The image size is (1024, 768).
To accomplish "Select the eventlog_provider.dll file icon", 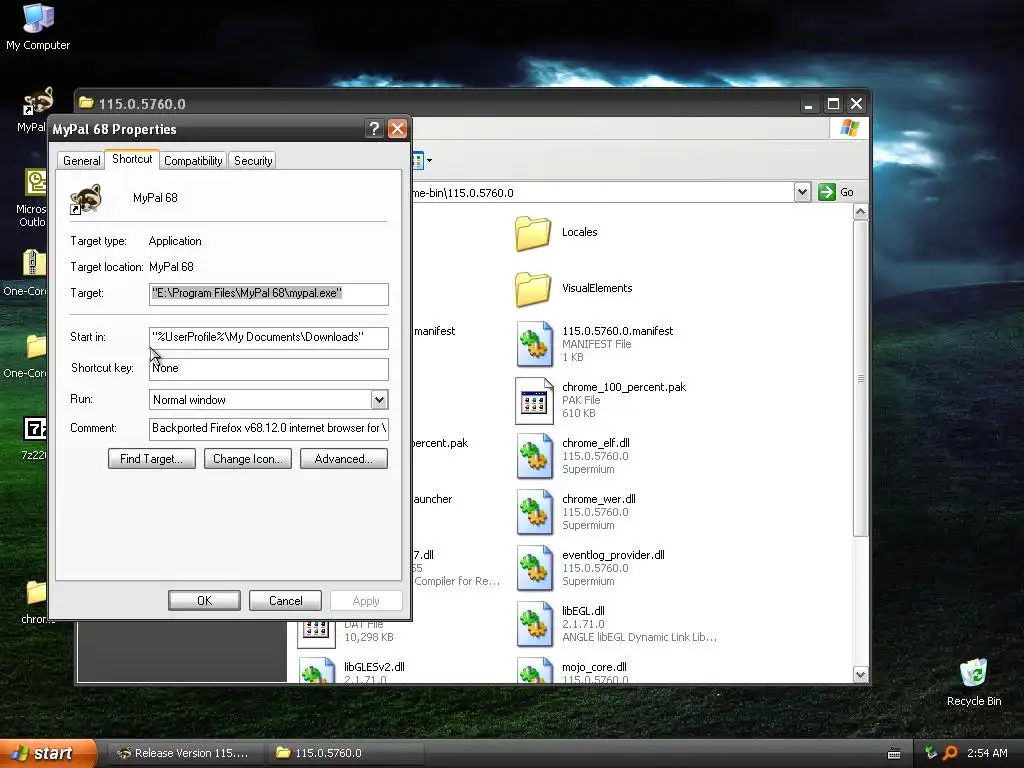I will pyautogui.click(x=534, y=569).
